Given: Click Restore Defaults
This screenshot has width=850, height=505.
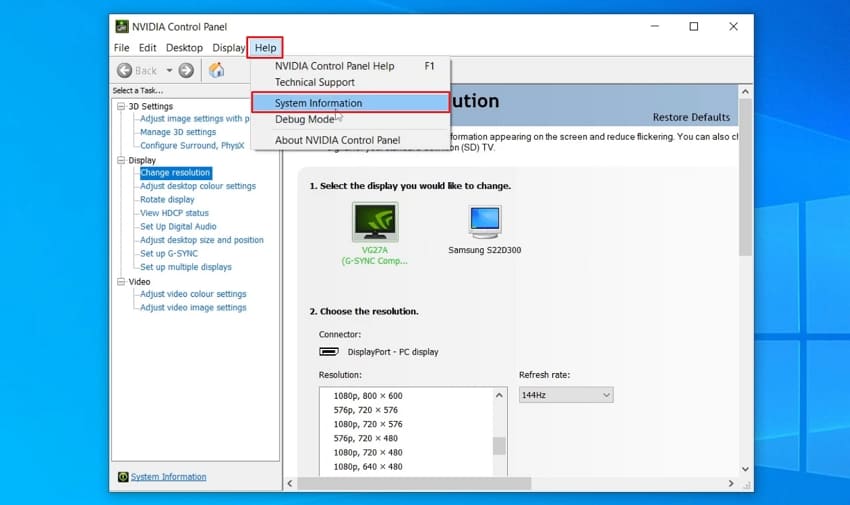Looking at the screenshot, I should 691,118.
